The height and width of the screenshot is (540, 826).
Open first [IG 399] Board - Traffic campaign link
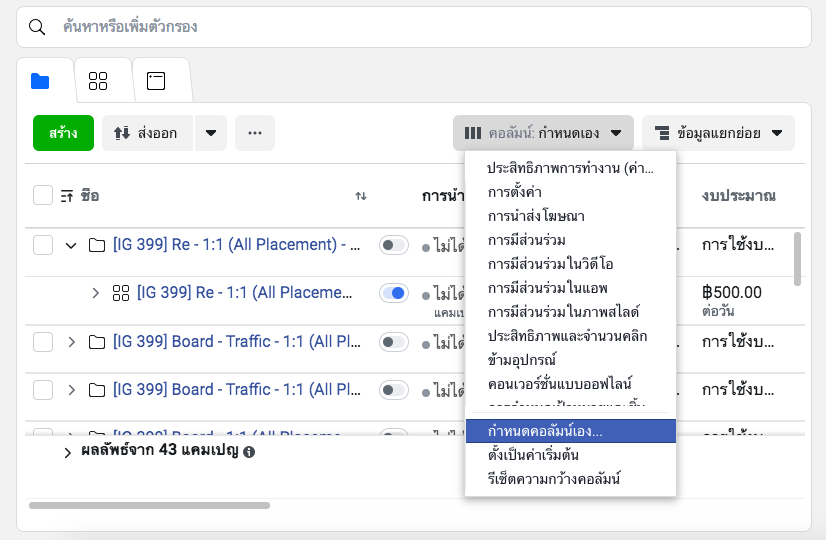point(237,341)
